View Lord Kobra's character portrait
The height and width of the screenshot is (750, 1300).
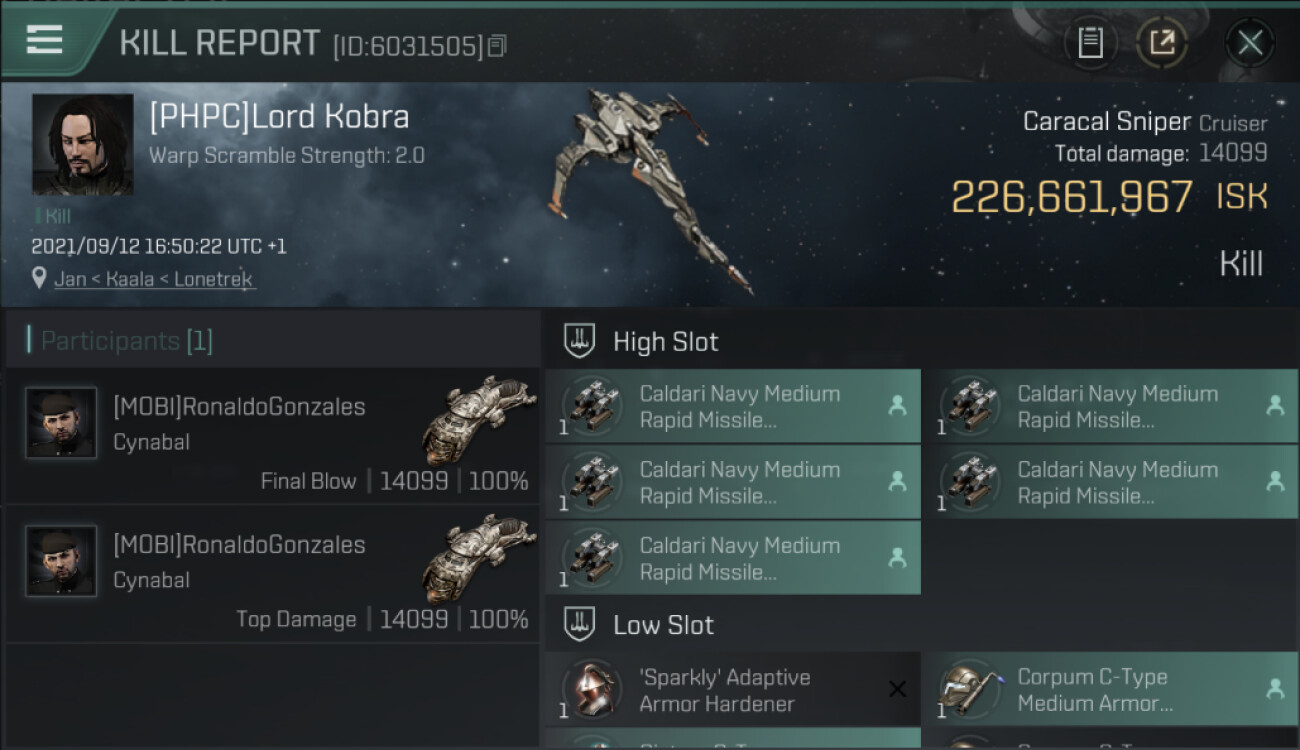pos(82,144)
